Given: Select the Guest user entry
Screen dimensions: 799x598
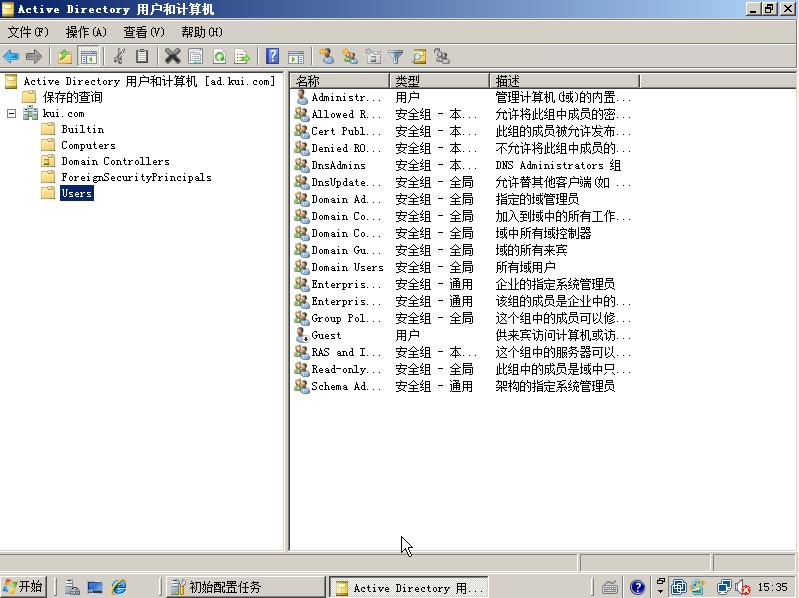Looking at the screenshot, I should pos(326,335).
